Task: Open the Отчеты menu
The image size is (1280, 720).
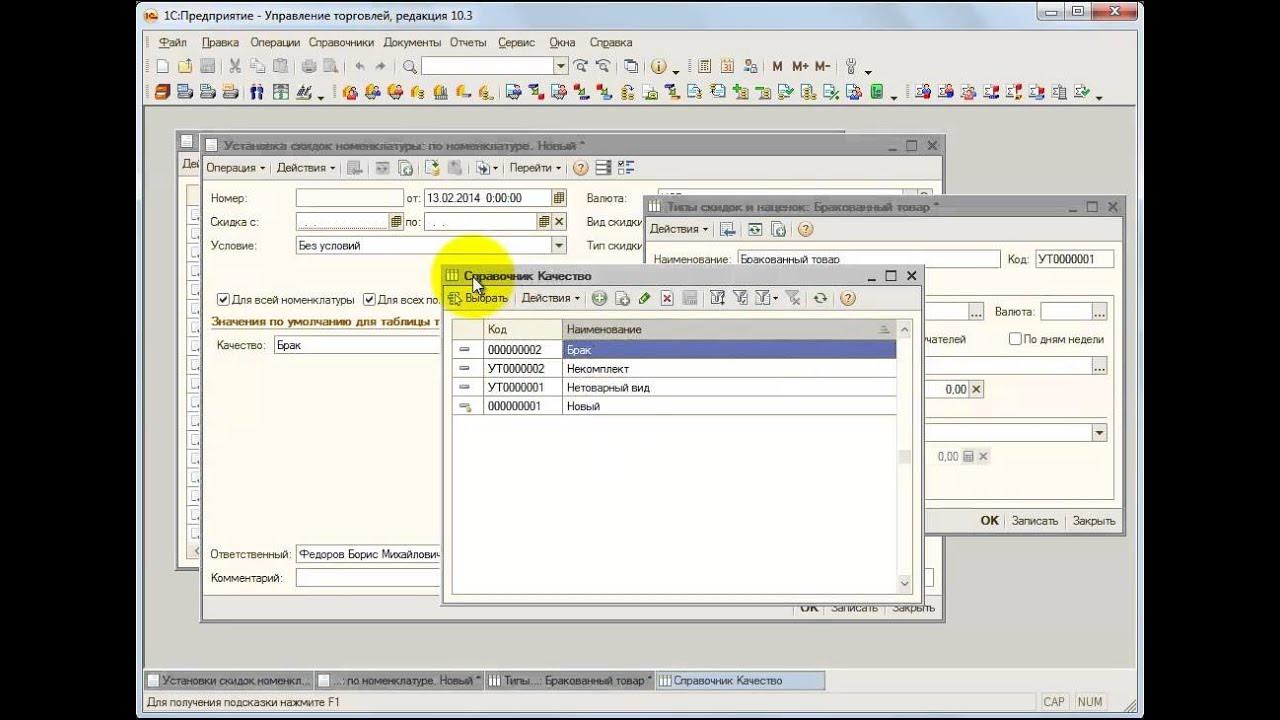Action: [x=468, y=43]
